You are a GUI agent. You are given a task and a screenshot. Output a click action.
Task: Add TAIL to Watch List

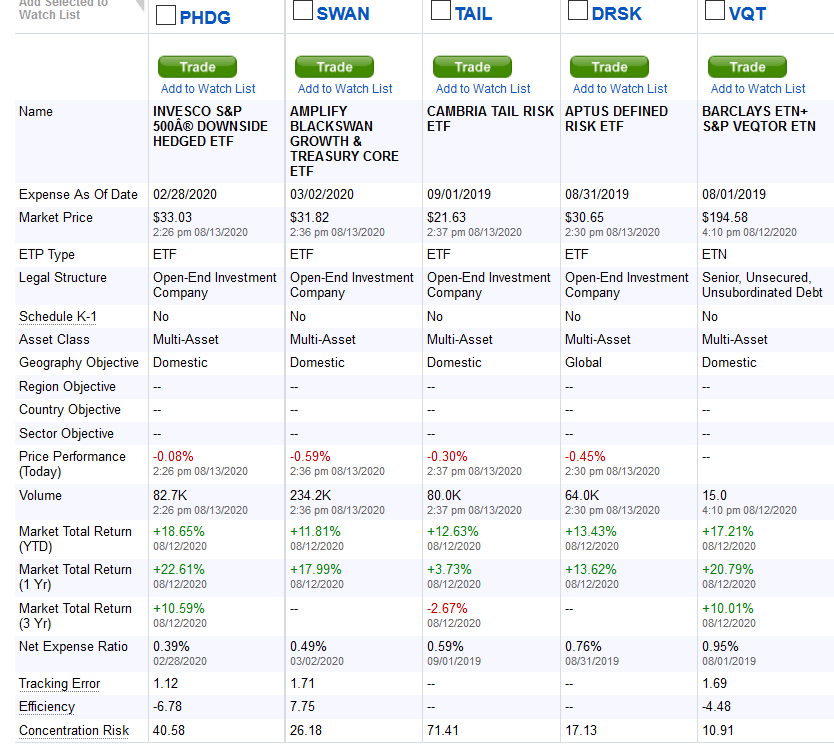(483, 89)
